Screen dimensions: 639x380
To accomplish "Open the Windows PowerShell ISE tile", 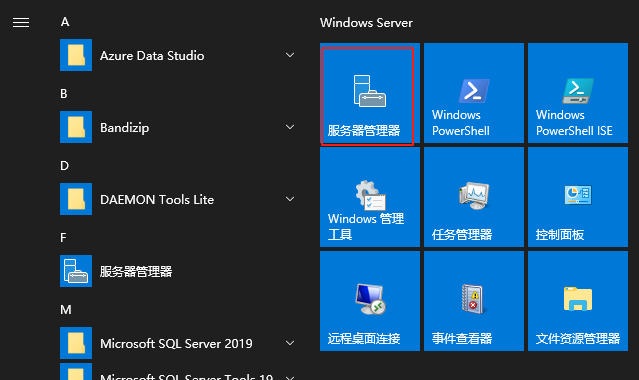I will pos(577,93).
